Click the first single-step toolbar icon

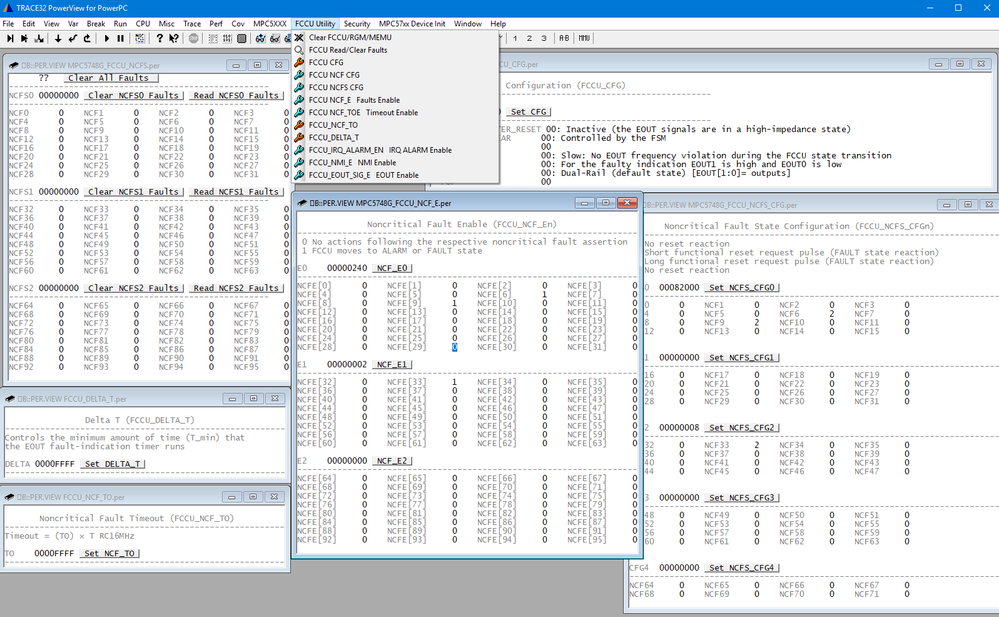pos(10,38)
